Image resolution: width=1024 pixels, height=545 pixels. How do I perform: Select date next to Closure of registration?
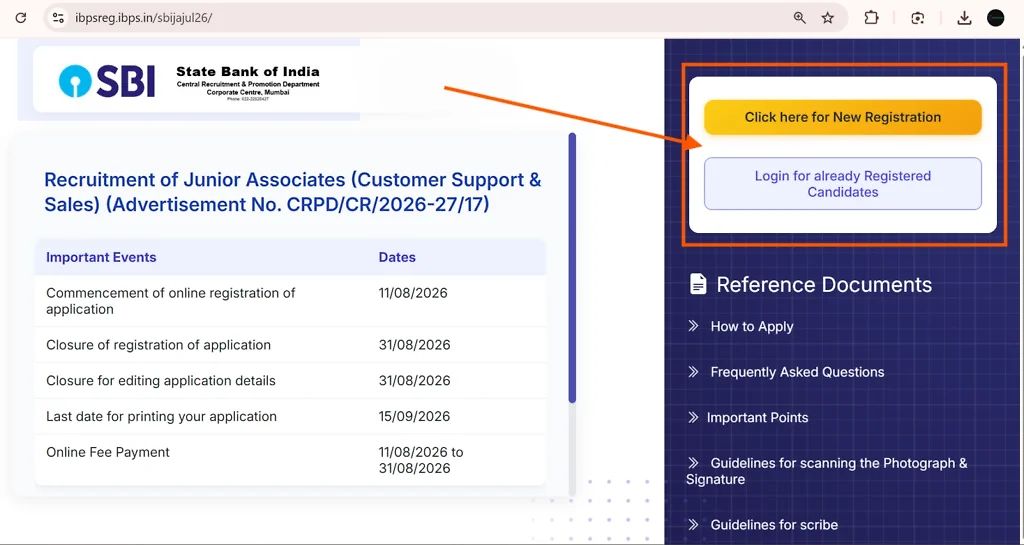pyautogui.click(x=414, y=345)
